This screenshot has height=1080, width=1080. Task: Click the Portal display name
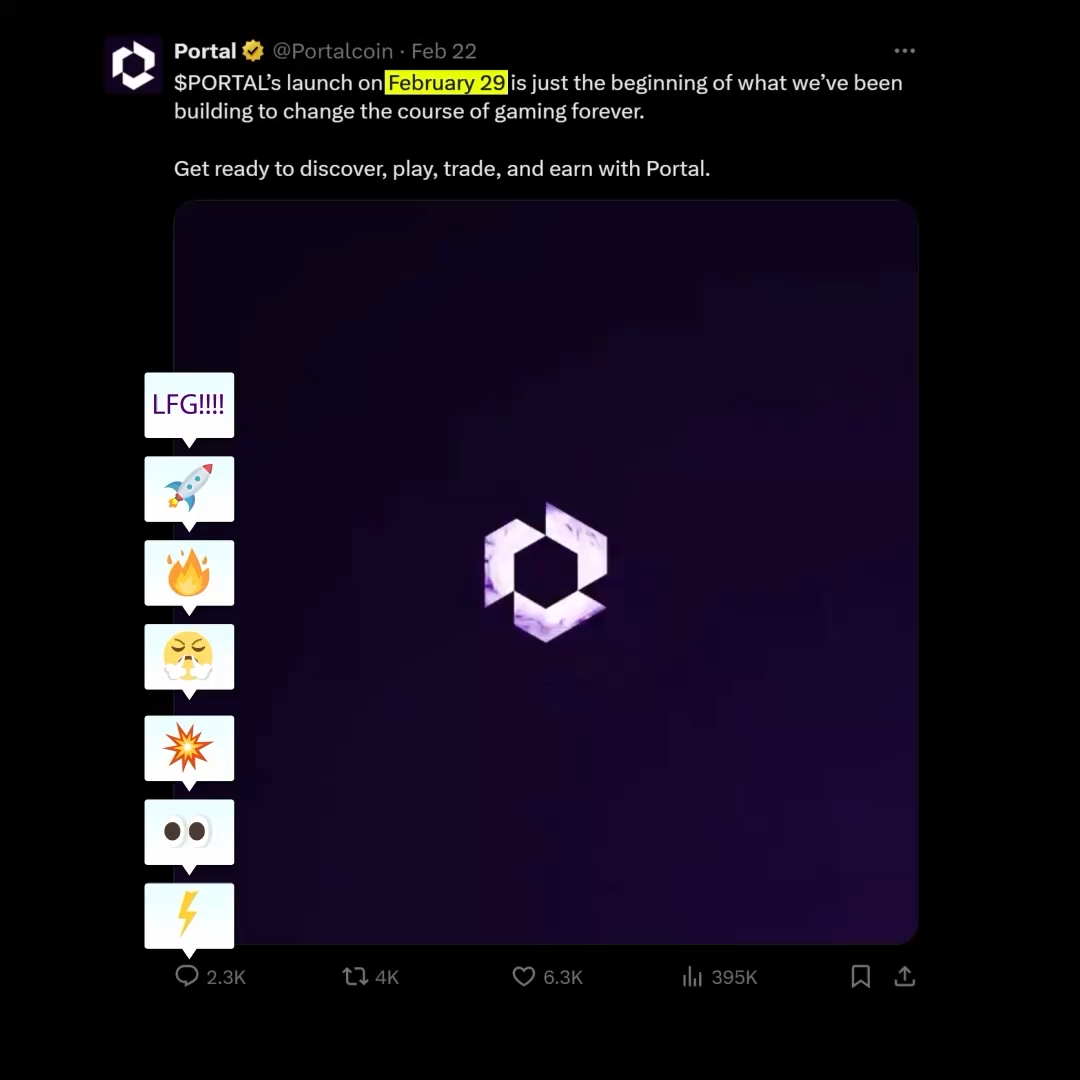205,51
